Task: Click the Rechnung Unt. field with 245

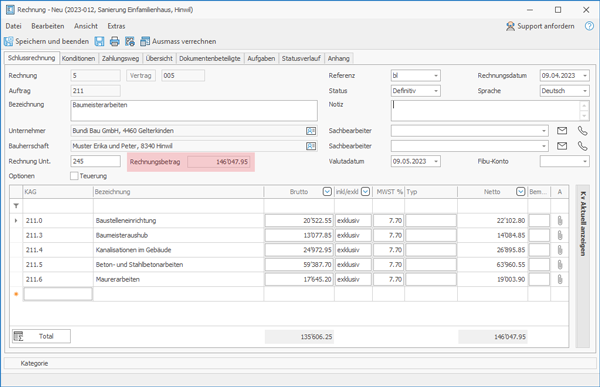Action: click(96, 161)
